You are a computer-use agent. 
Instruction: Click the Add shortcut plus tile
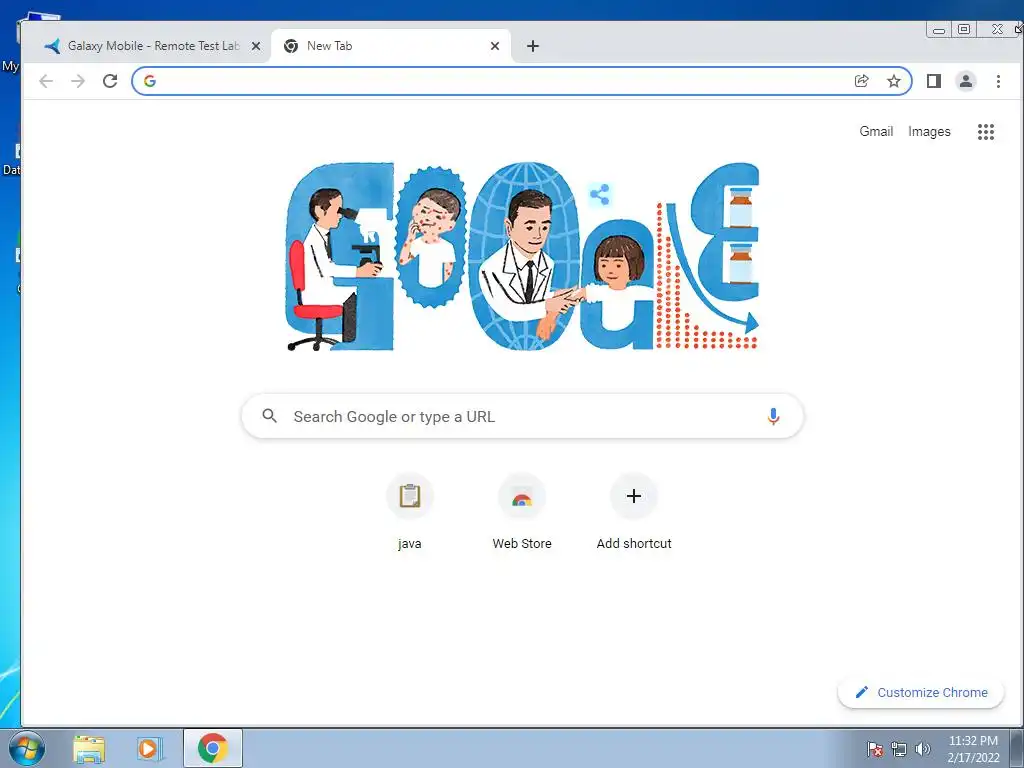click(633, 513)
